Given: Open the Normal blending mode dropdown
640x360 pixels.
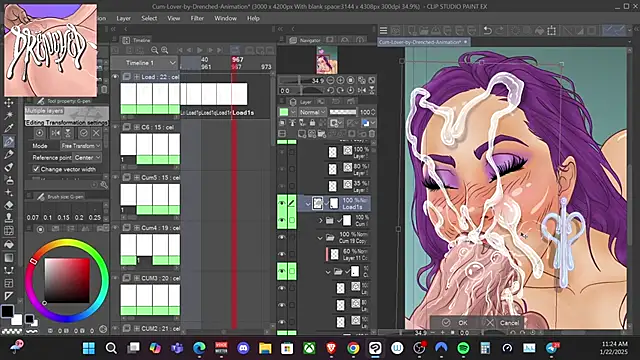Looking at the screenshot, I should (312, 112).
